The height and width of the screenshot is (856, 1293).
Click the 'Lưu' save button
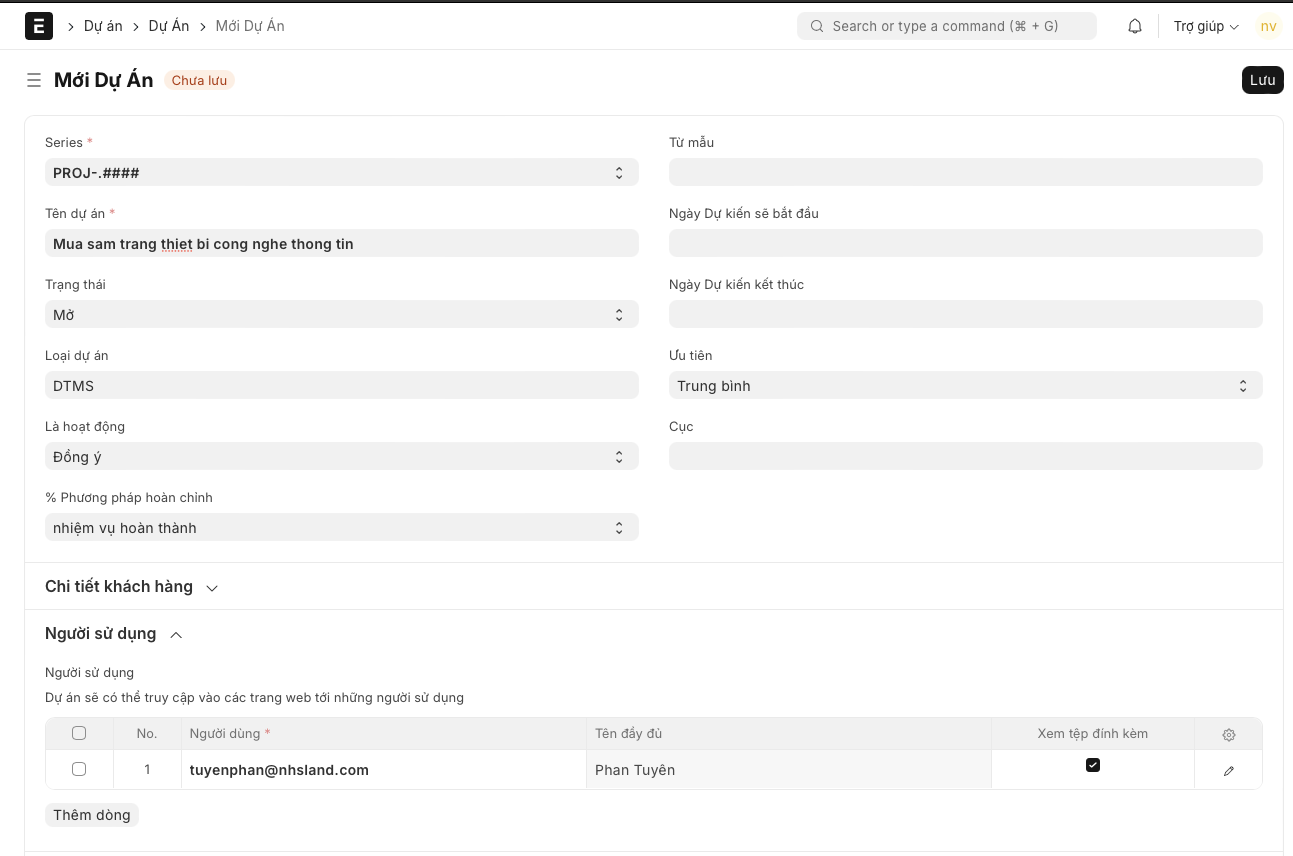1262,80
